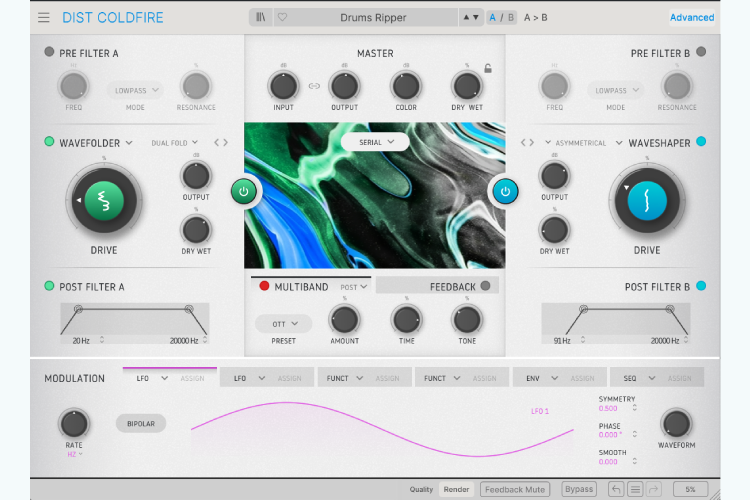Screen dimensions: 750x500
Task: Open the Dual Fold mode dropdown
Action: click(x=175, y=143)
